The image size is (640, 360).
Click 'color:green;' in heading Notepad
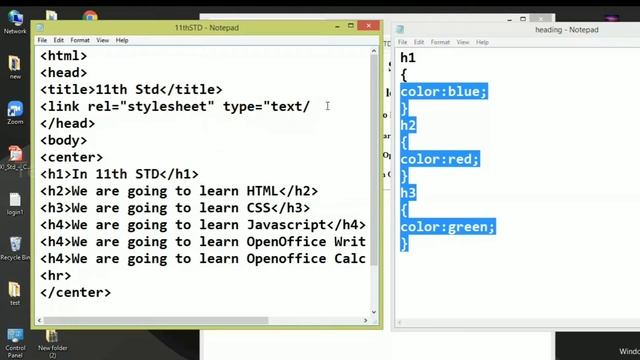click(448, 227)
